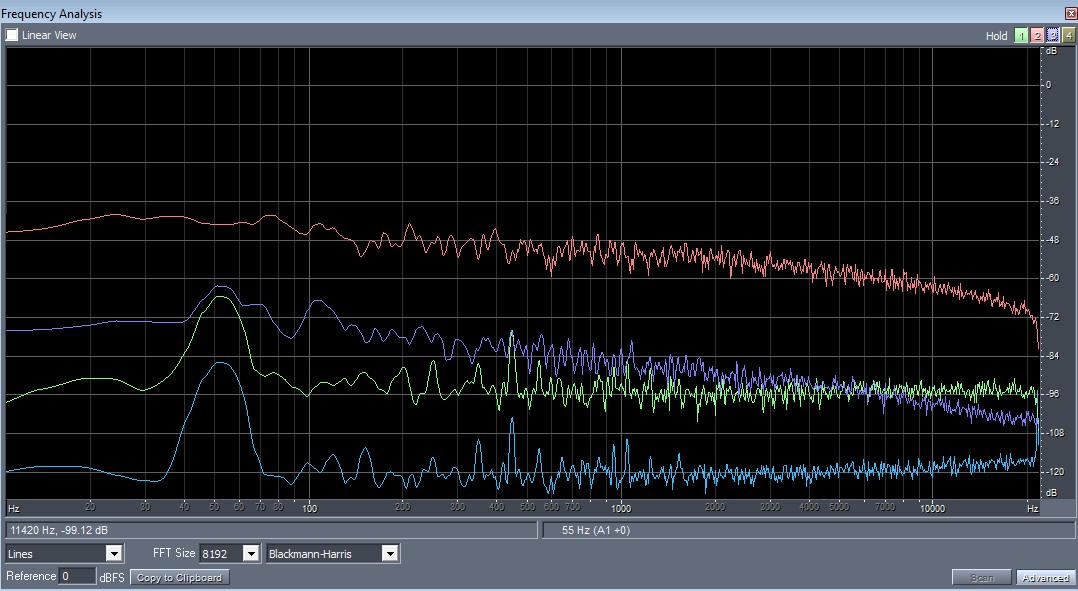Click the 1000 Hz axis label
1078x591 pixels.
pos(621,509)
